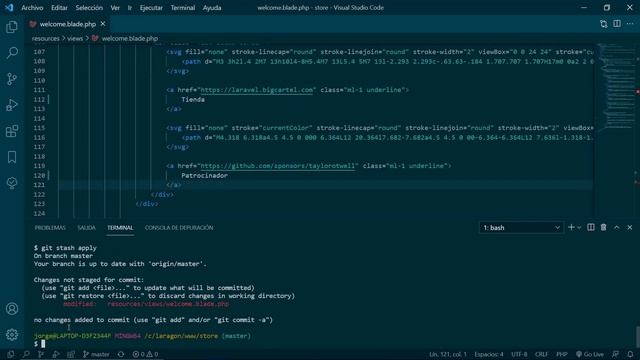Open the Ayuda menu
The width and height of the screenshot is (640, 360).
[x=212, y=8]
